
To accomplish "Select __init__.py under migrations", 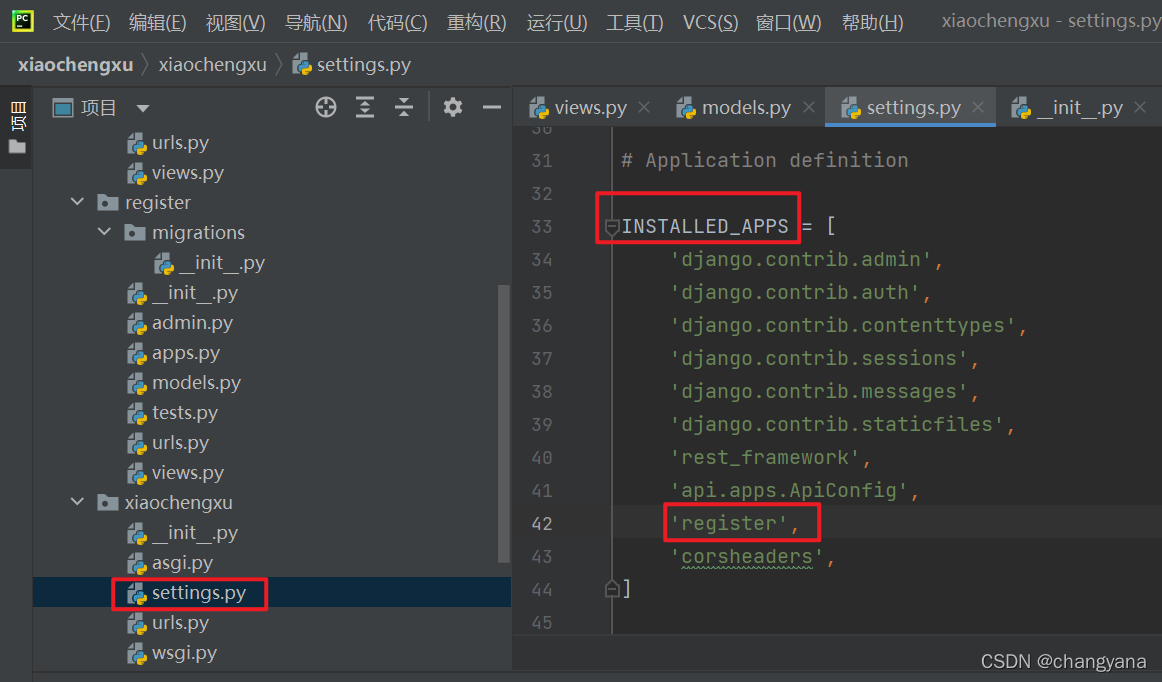I will 210,262.
